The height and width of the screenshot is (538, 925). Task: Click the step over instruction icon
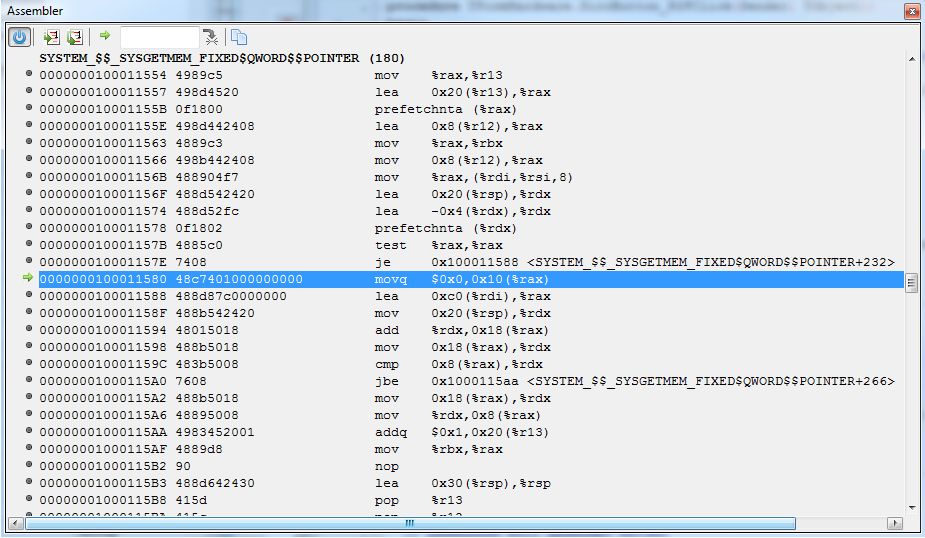pos(51,37)
